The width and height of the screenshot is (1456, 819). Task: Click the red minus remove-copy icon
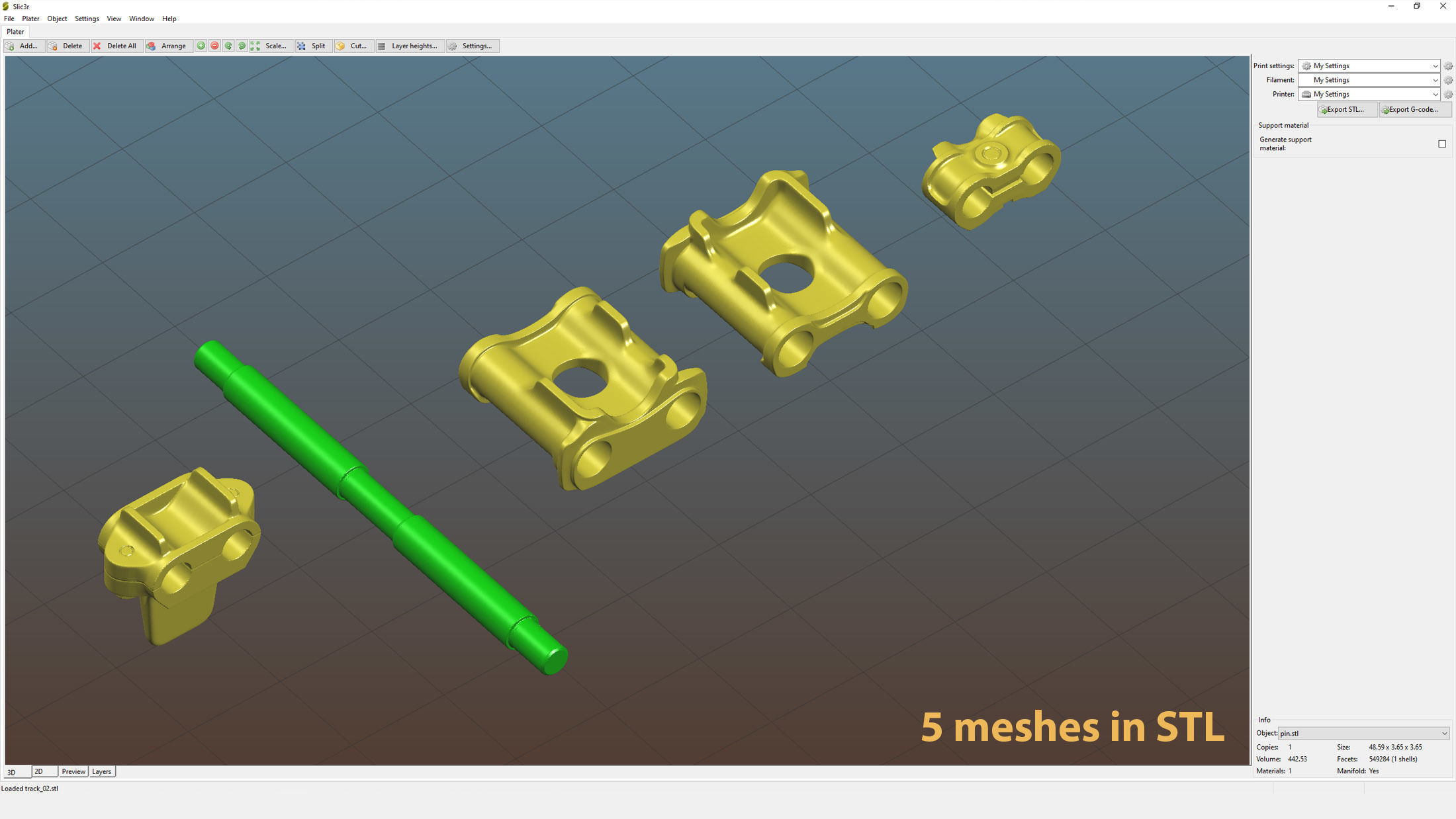[x=214, y=46]
